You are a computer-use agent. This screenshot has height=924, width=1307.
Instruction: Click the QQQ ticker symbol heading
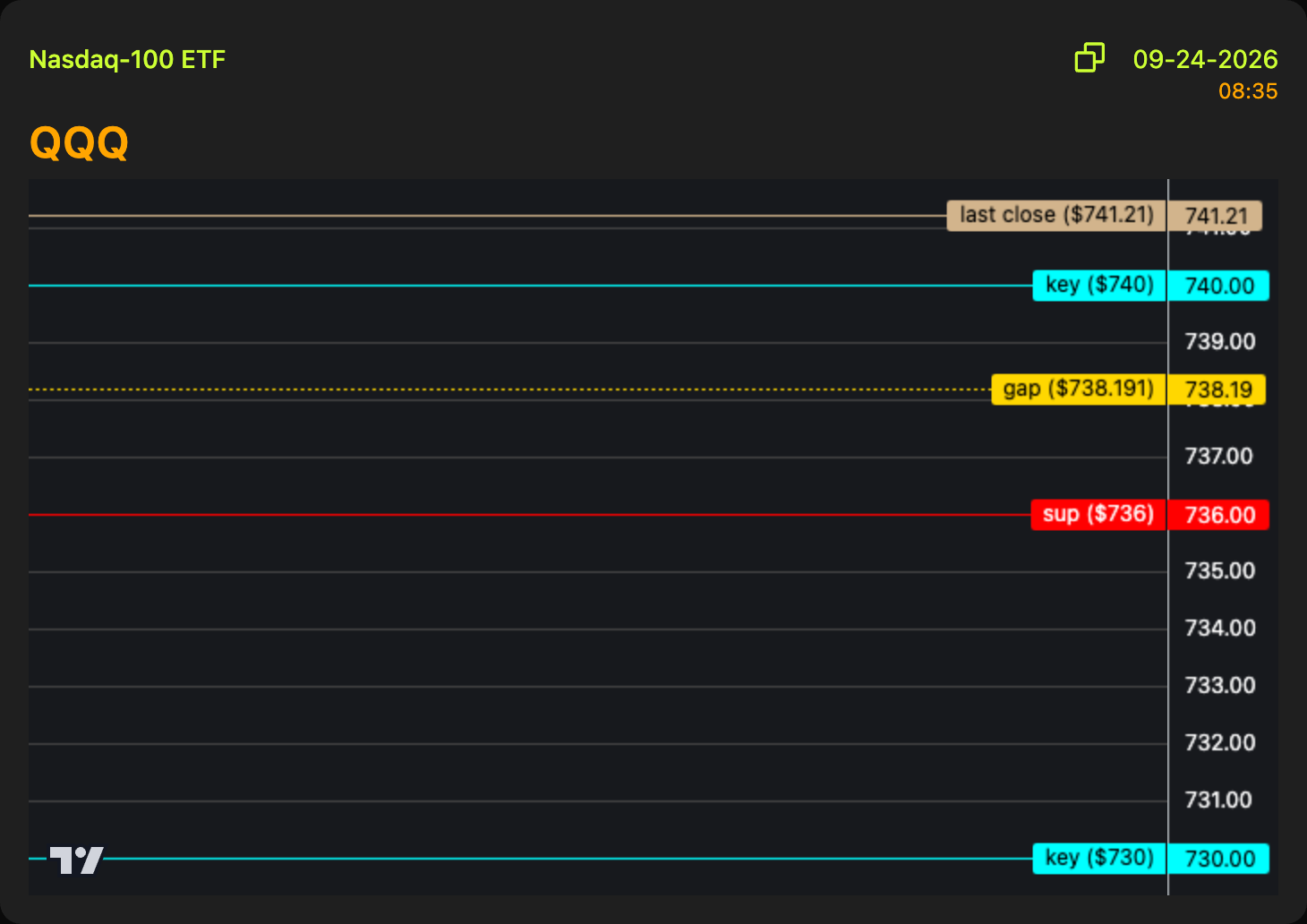(80, 142)
